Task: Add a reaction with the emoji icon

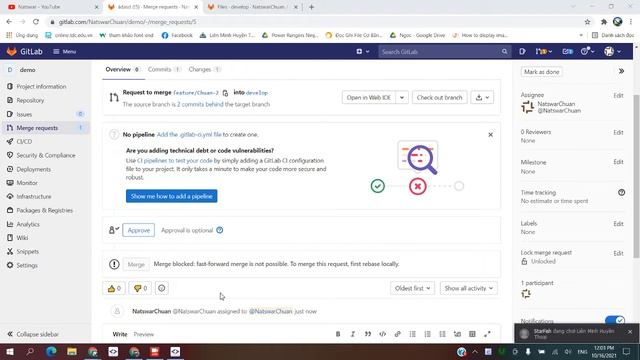Action: (162, 288)
